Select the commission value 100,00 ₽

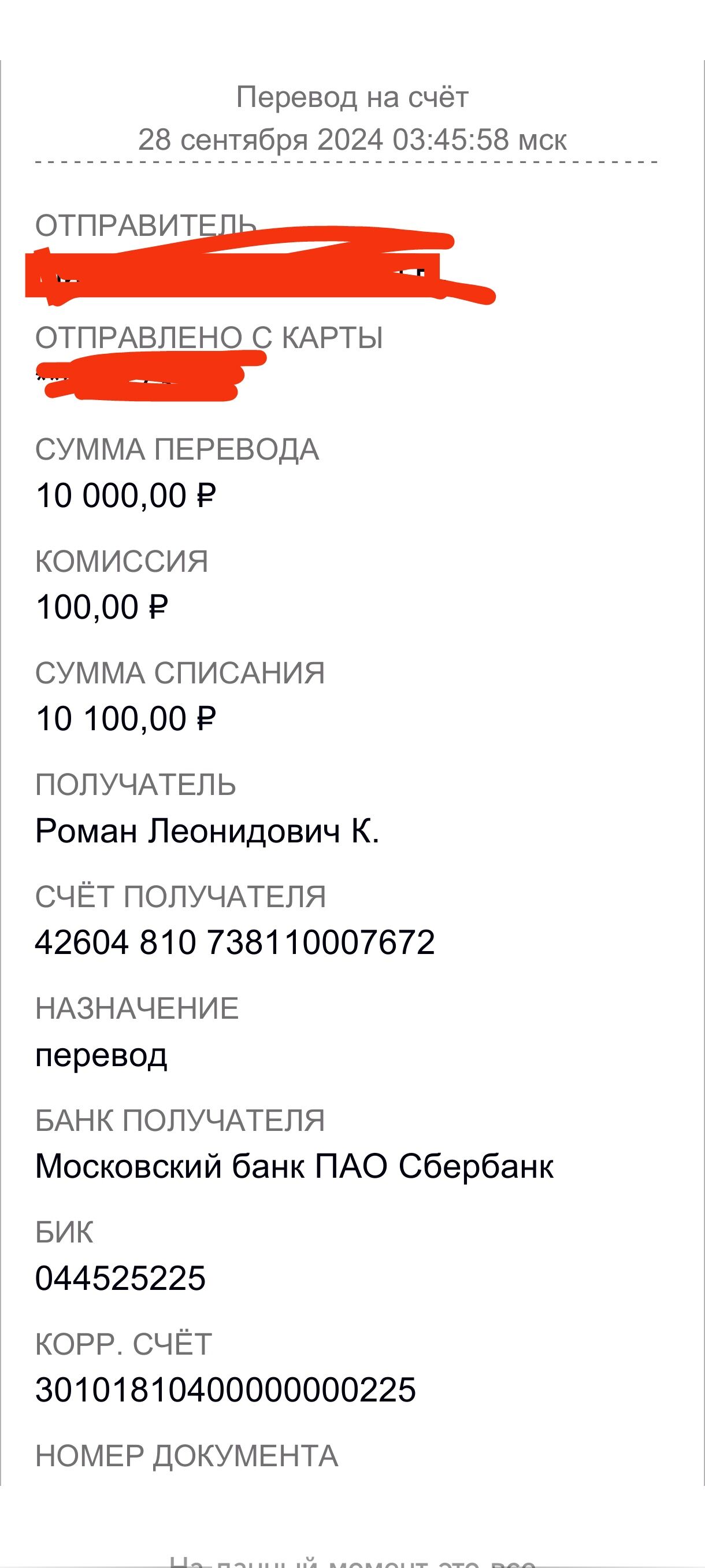click(x=102, y=608)
